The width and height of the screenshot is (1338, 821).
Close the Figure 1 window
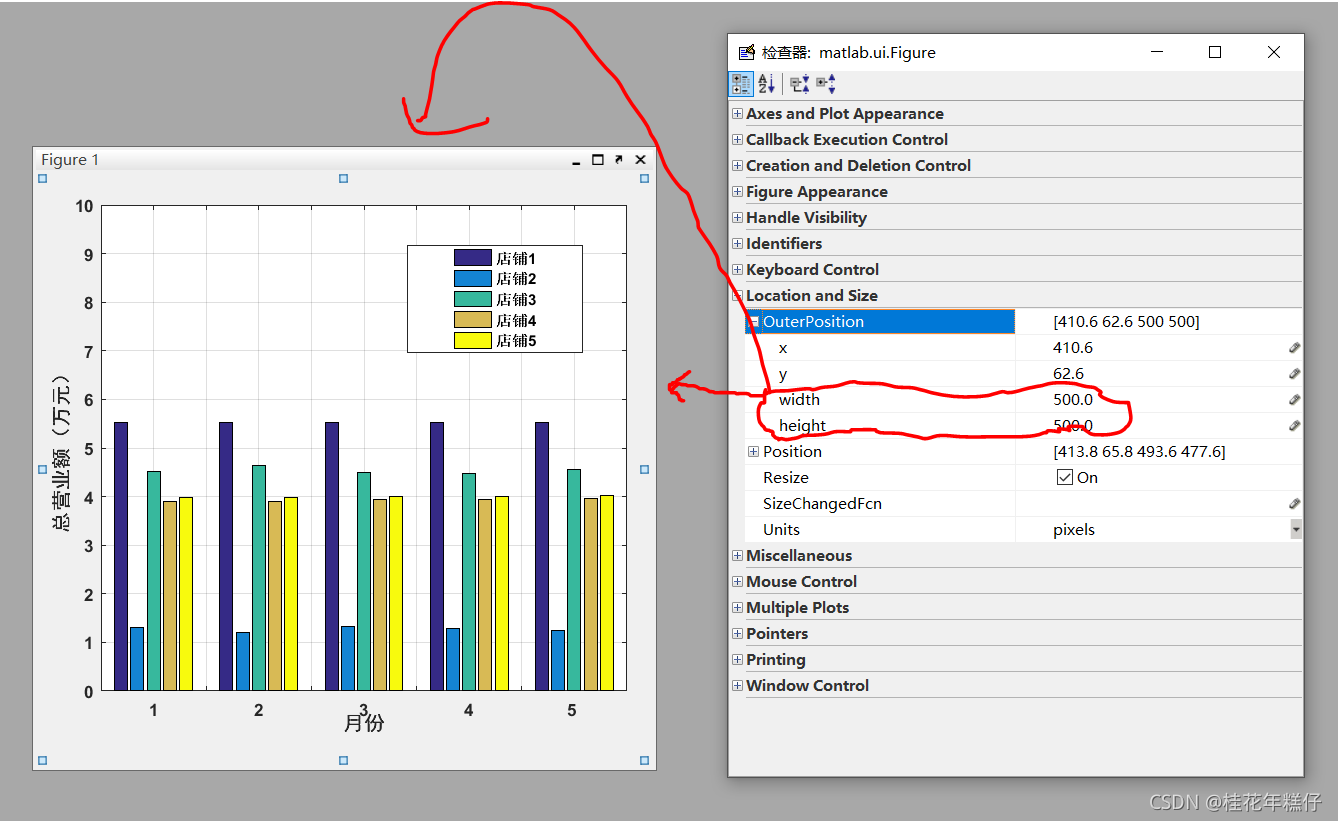(x=641, y=160)
